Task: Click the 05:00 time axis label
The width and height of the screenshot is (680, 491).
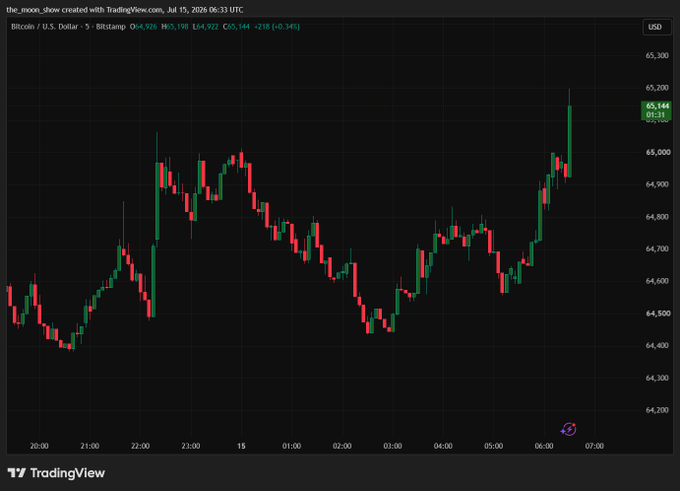Action: coord(494,446)
